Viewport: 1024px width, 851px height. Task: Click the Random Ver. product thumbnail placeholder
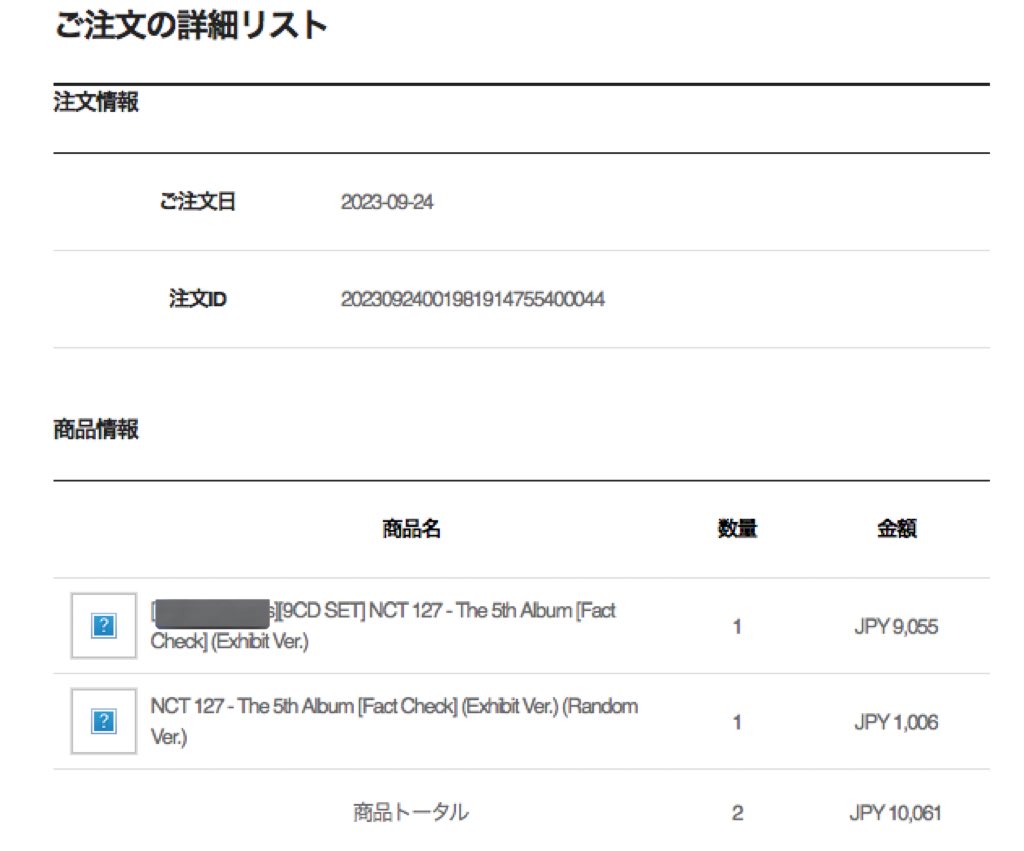pyautogui.click(x=104, y=721)
